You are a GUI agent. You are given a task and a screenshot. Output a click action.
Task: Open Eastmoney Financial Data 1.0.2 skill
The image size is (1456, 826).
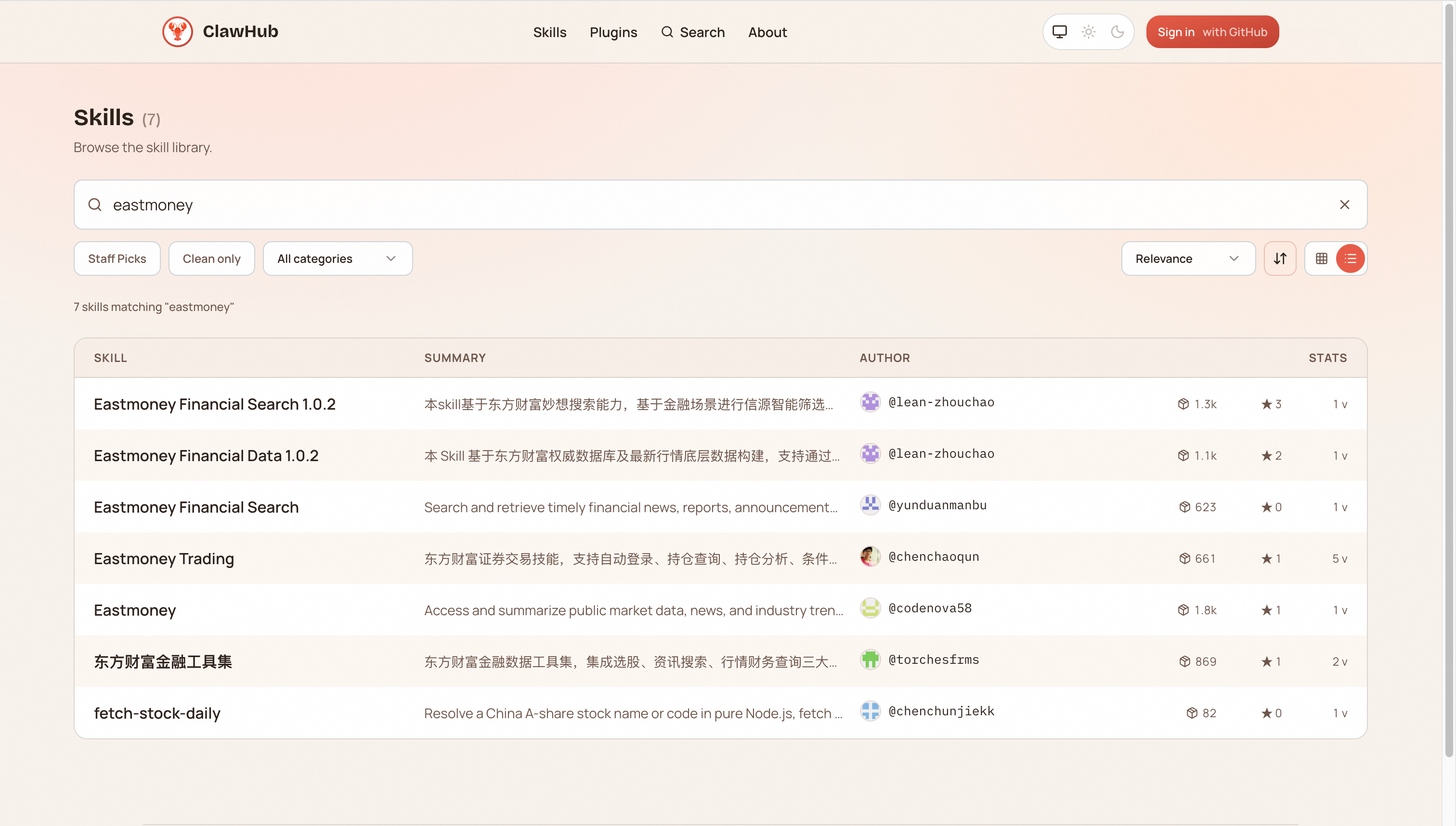[206, 456]
